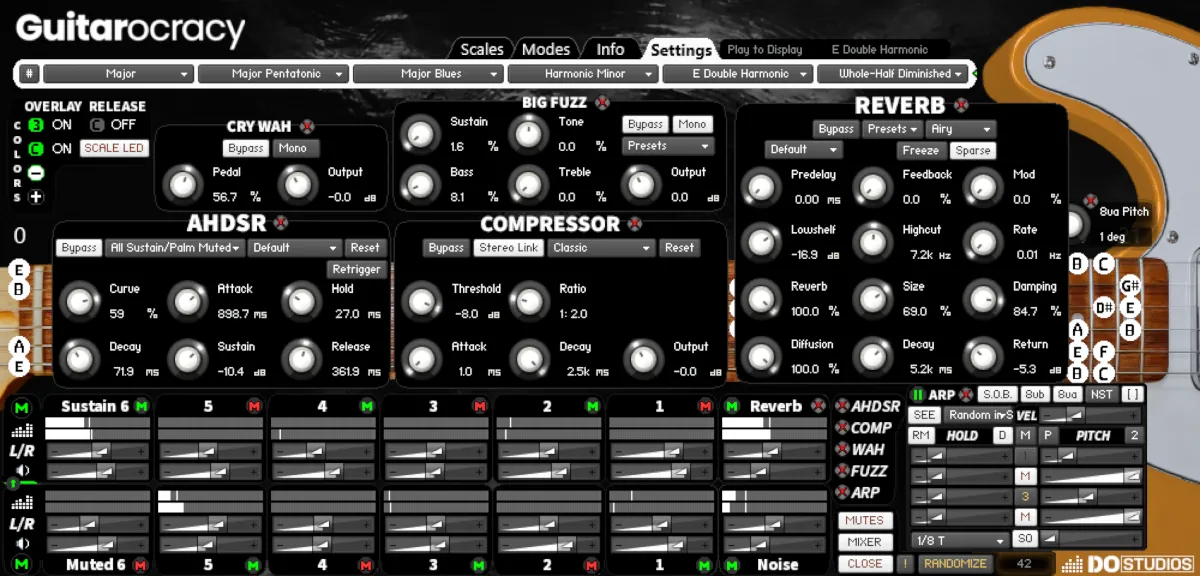Open Big Fuzz Presets dropdown
This screenshot has width=1200, height=576.
tap(668, 146)
